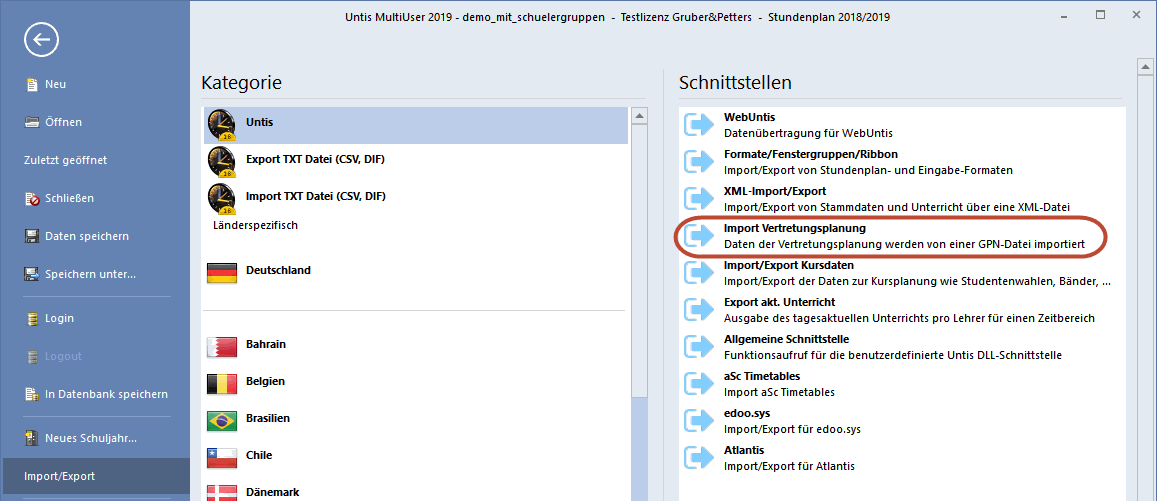Select the Bahrain country label

click(266, 344)
